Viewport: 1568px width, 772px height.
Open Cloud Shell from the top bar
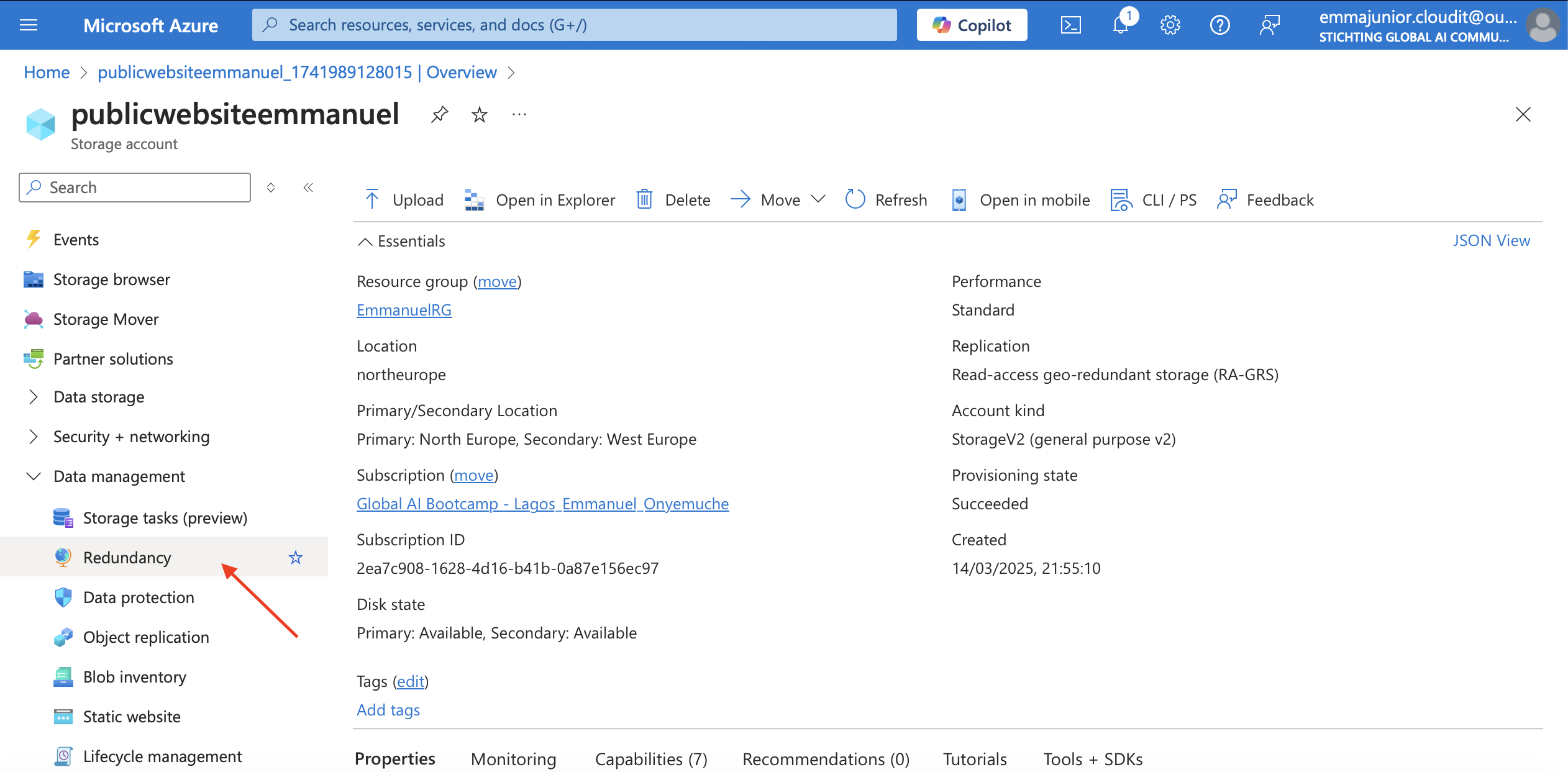coord(1070,25)
